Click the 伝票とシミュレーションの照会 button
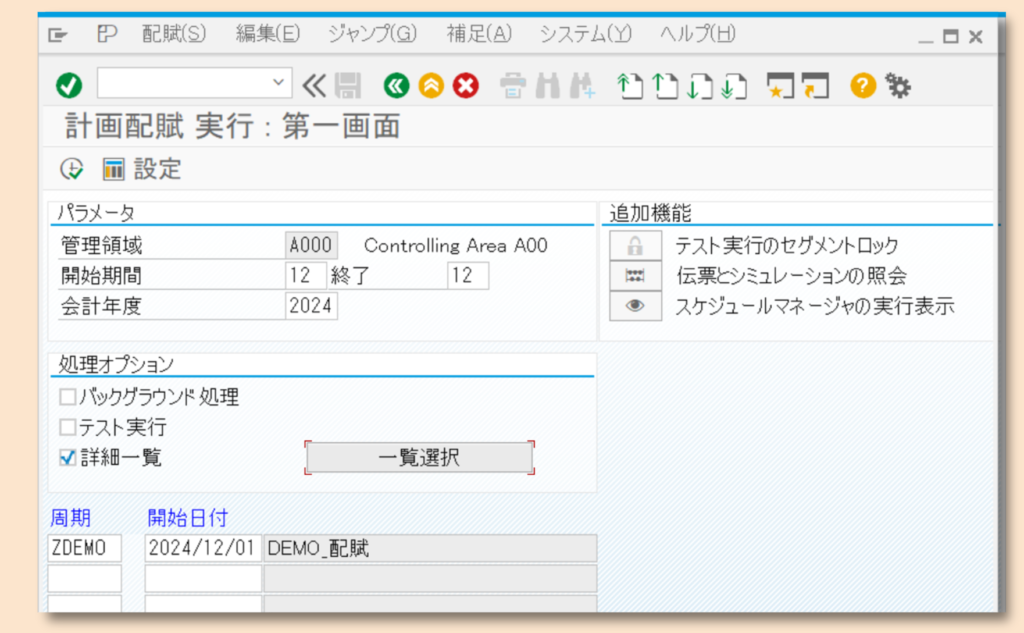The height and width of the screenshot is (633, 1024). 635,276
